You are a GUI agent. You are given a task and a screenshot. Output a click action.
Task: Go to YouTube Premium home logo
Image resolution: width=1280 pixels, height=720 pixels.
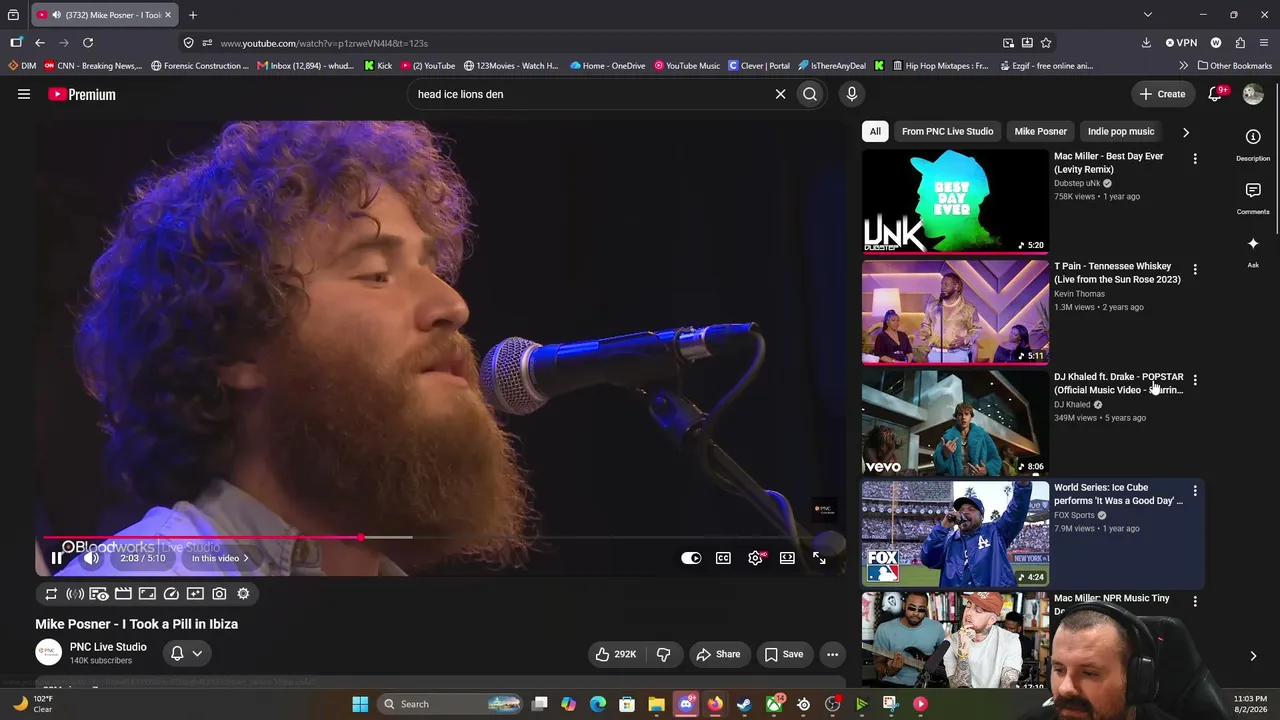click(x=82, y=94)
